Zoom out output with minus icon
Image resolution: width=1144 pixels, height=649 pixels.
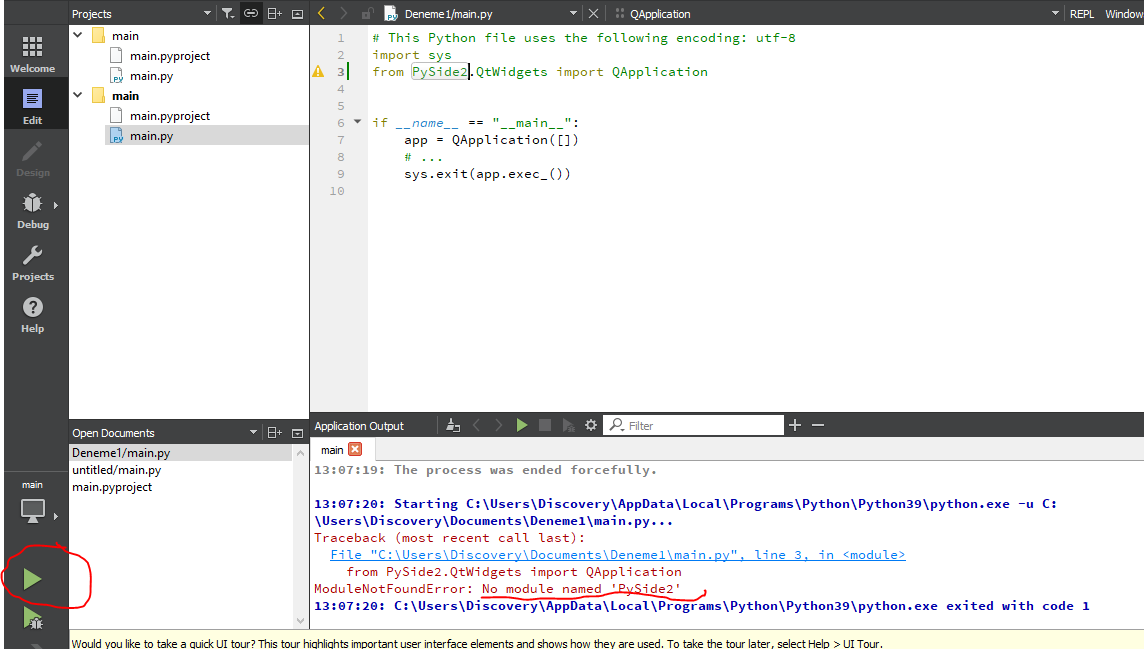(x=818, y=425)
